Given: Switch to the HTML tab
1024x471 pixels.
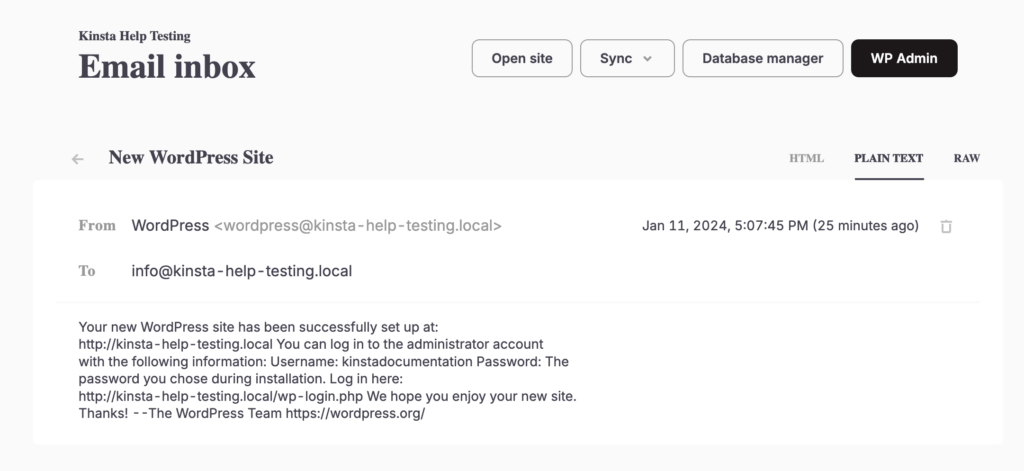Looking at the screenshot, I should point(806,158).
